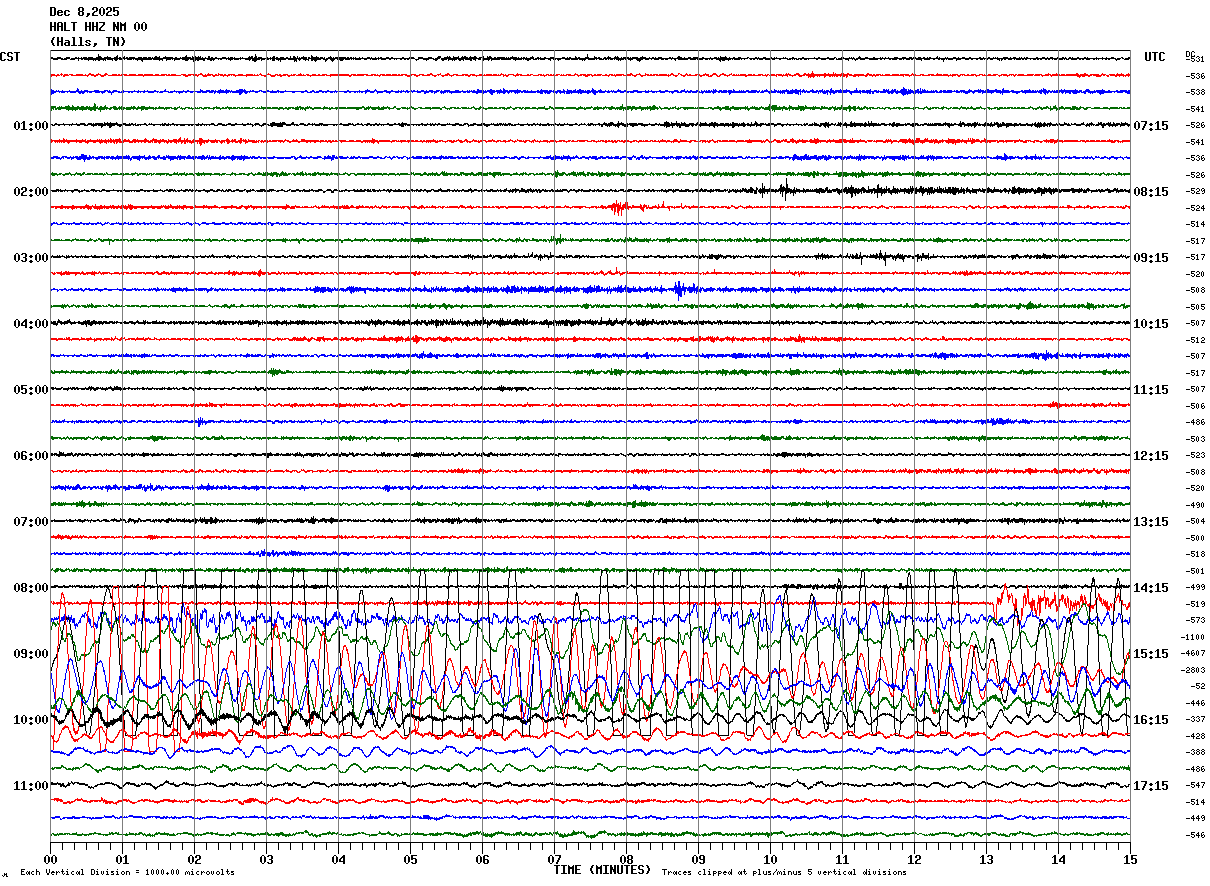Select the DC value -524
This screenshot has height=886, width=1210.
tap(1195, 208)
